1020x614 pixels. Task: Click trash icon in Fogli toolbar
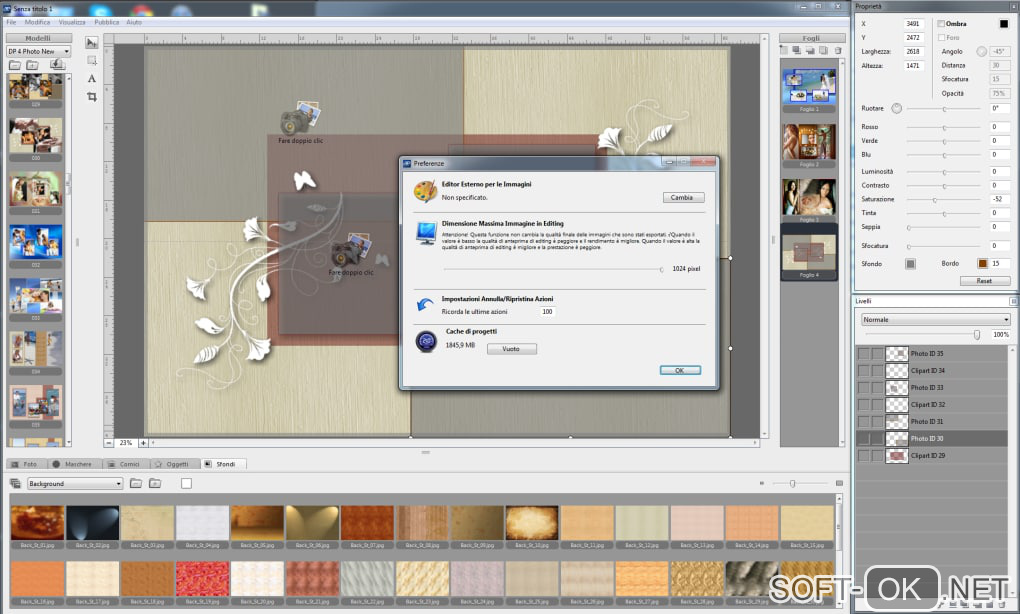pyautogui.click(x=838, y=50)
